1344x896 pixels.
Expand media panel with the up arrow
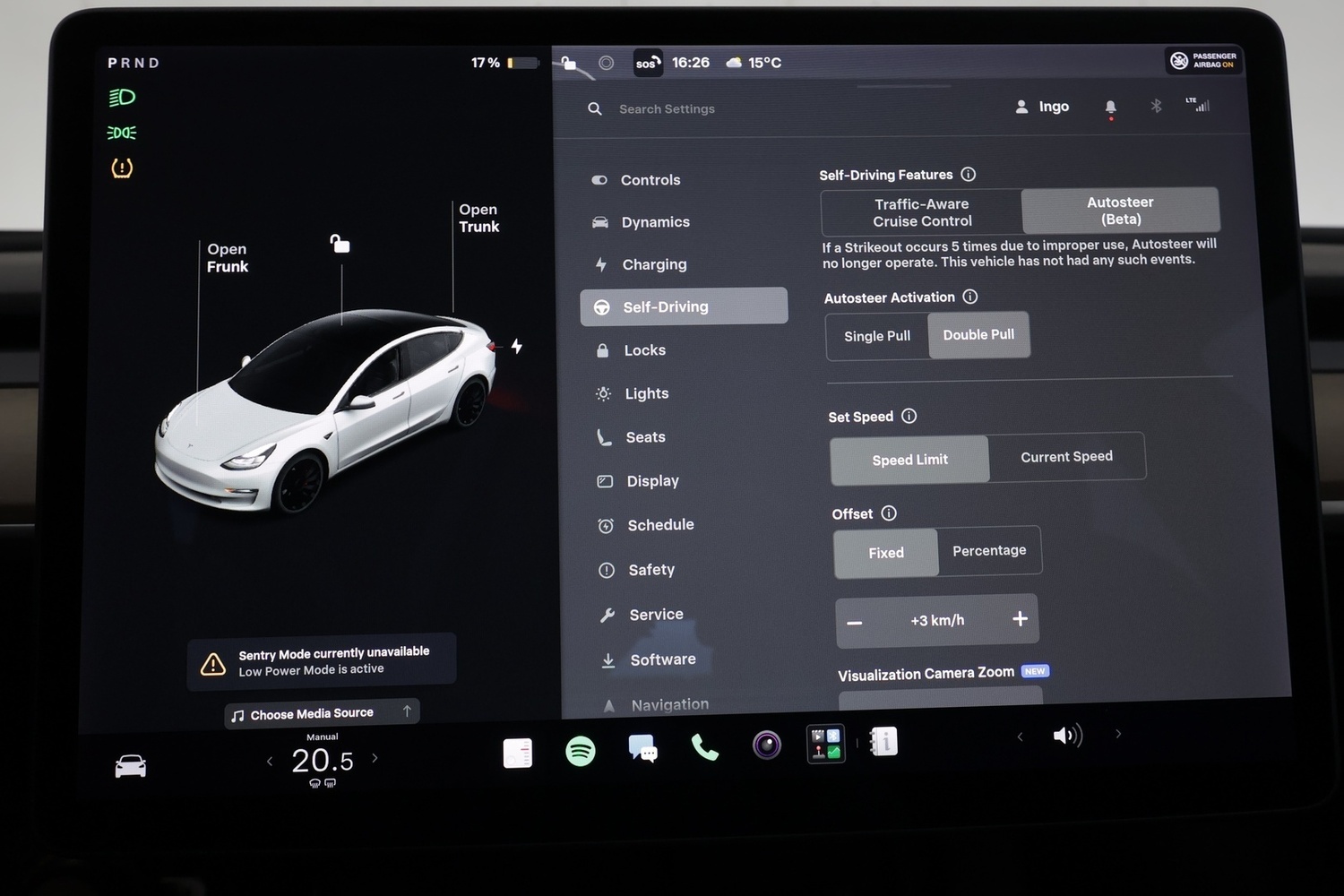pos(407,711)
